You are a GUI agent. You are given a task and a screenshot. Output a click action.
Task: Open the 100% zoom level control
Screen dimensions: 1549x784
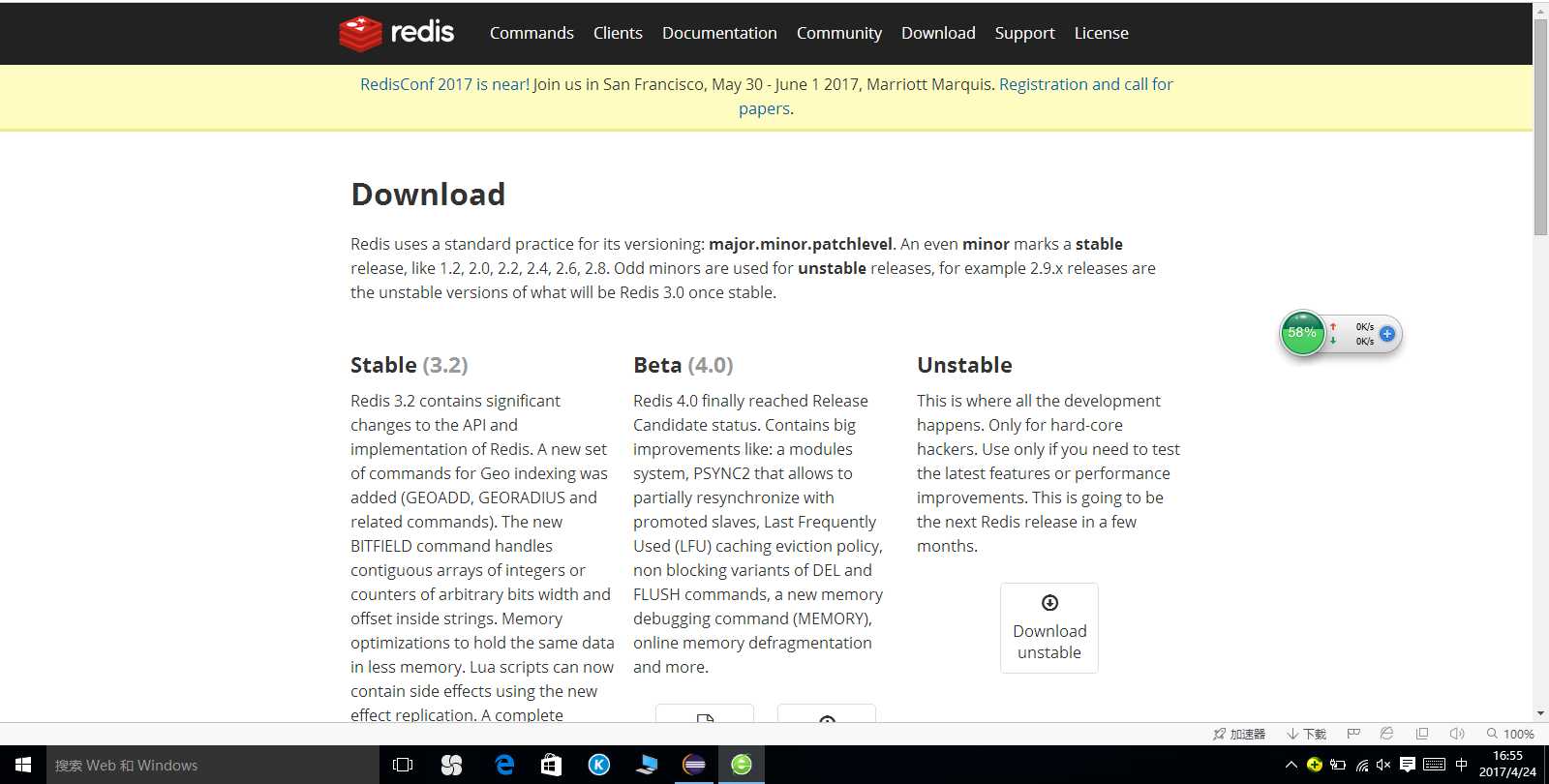pos(1510,734)
